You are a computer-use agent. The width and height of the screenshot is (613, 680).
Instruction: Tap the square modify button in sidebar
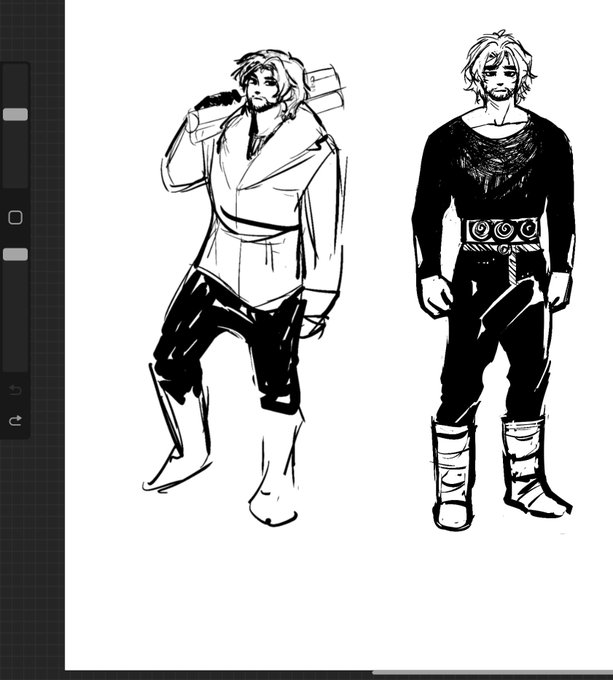pyautogui.click(x=16, y=217)
